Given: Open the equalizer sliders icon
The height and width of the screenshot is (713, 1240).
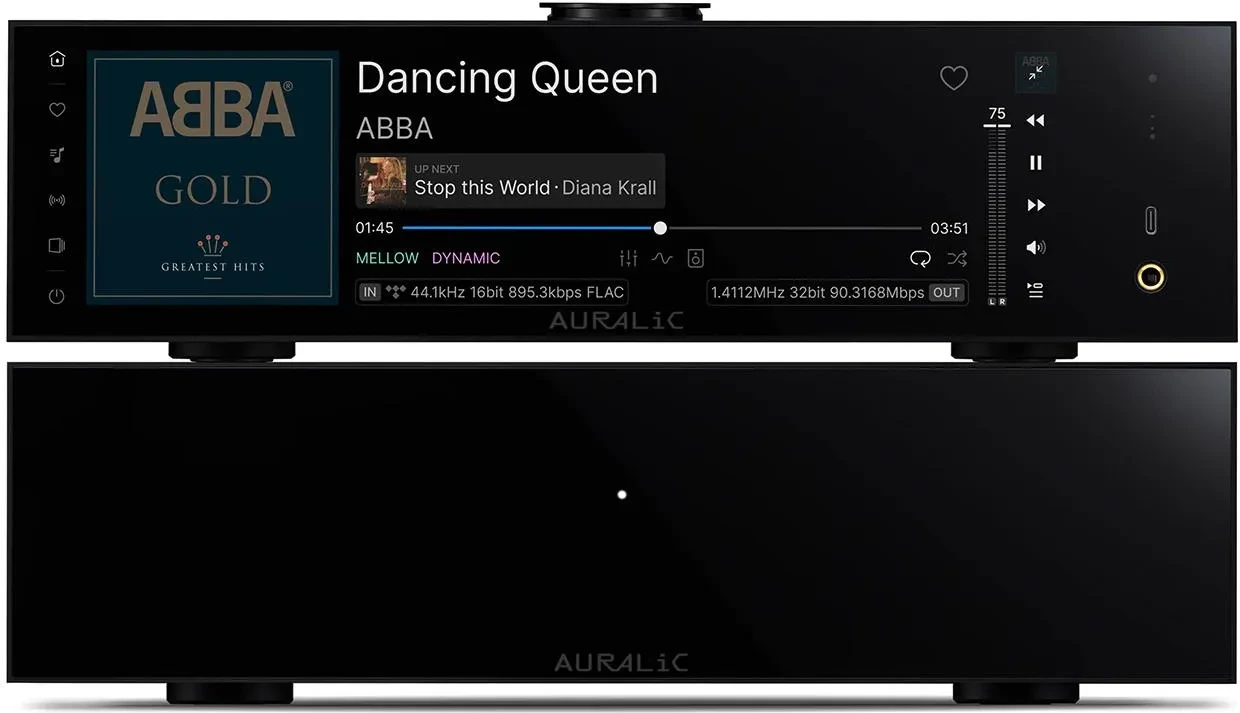Looking at the screenshot, I should [x=628, y=259].
